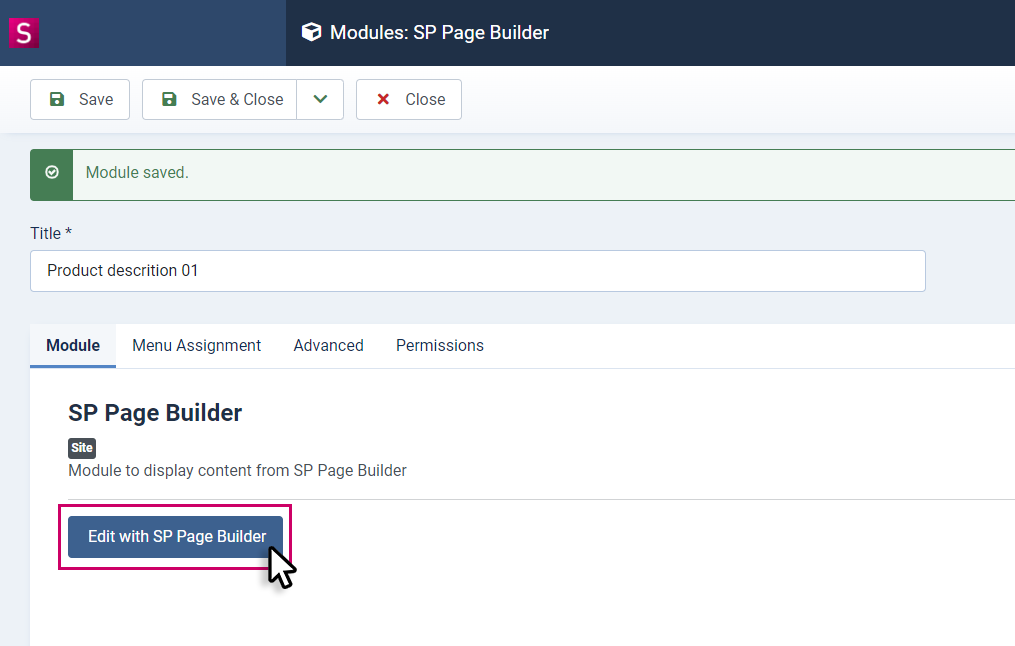
Task: Select the Module tab
Action: pos(73,346)
